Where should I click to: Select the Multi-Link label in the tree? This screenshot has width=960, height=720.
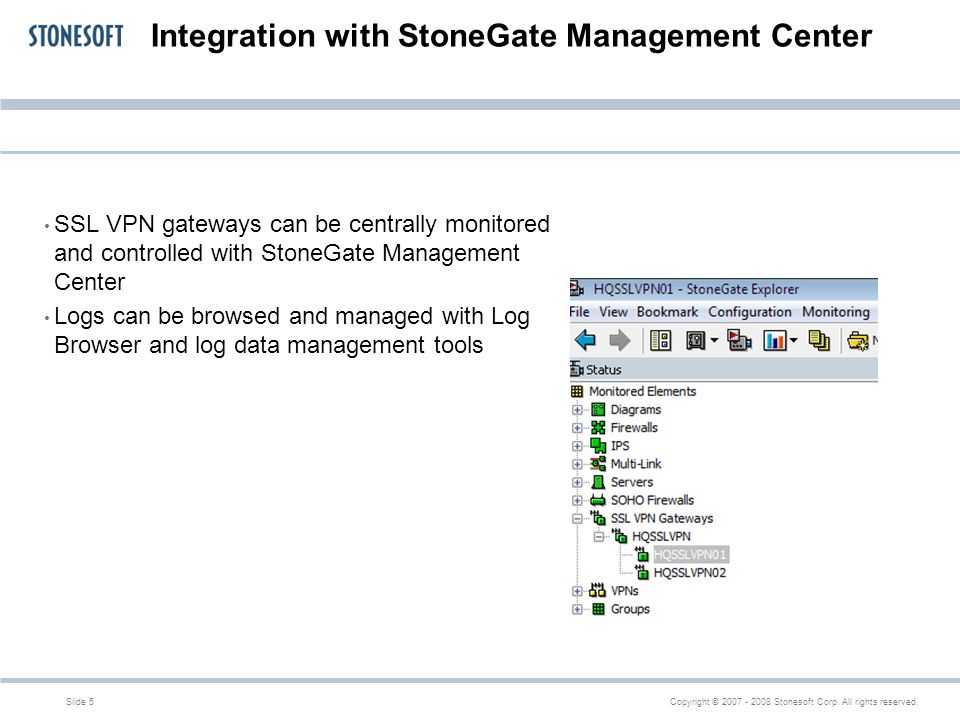[636, 463]
